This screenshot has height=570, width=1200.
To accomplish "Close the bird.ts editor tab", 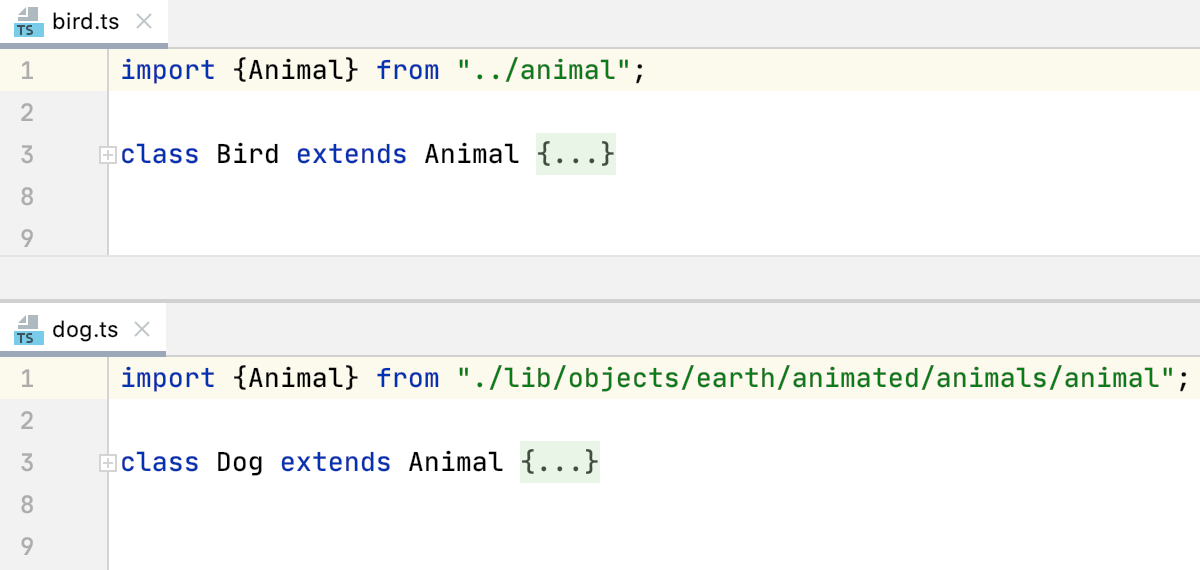I will tap(144, 22).
